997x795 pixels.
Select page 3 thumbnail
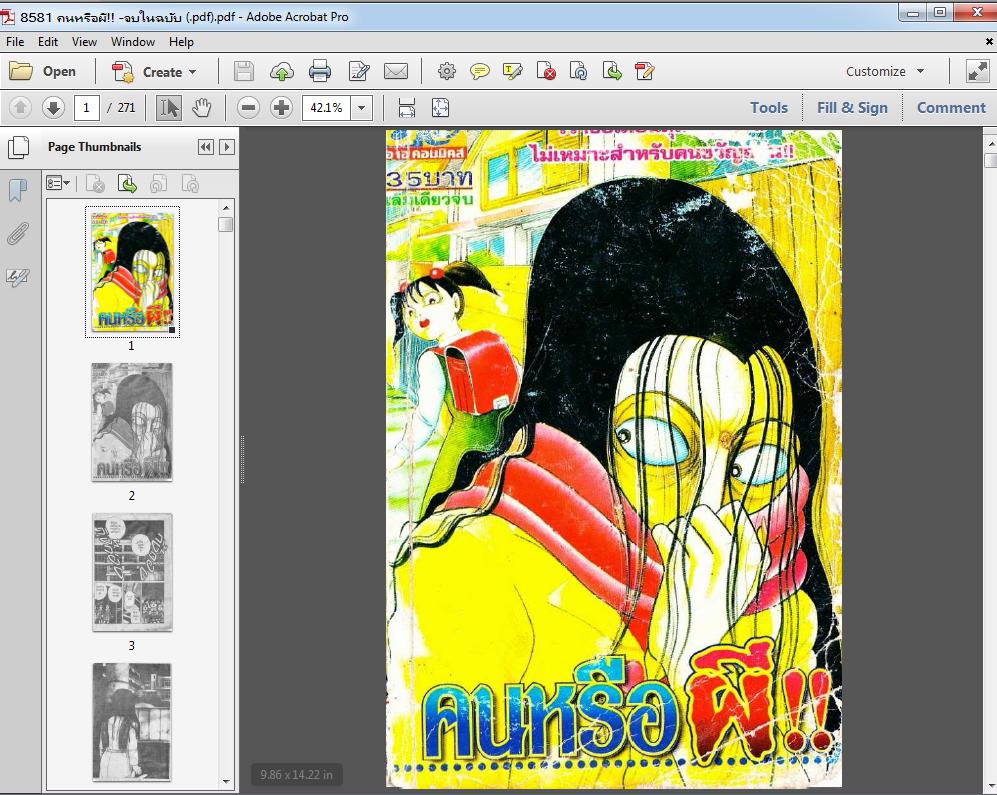[132, 572]
